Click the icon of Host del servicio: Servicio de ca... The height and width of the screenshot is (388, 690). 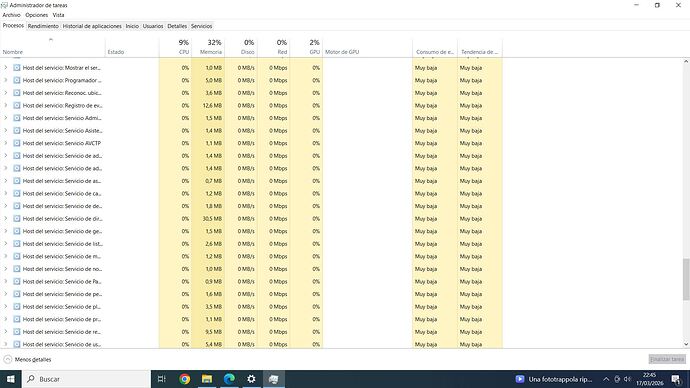(x=17, y=194)
